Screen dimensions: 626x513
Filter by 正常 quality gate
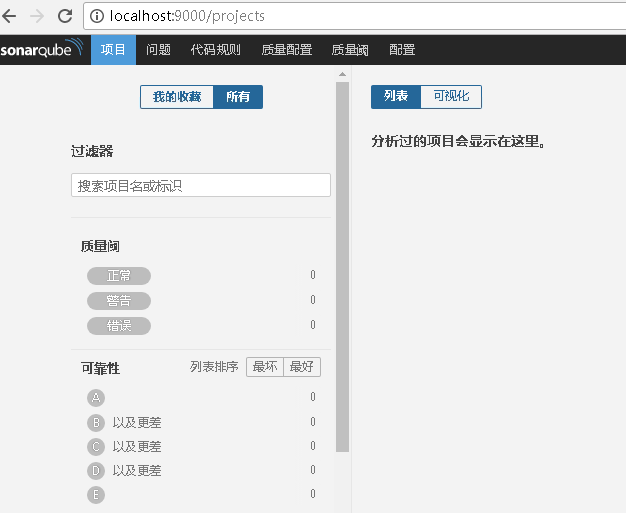(x=119, y=276)
